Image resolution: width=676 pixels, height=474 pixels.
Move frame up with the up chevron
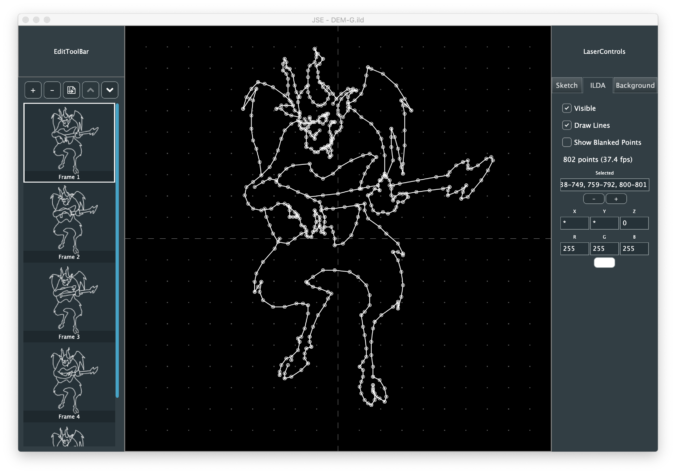point(90,90)
